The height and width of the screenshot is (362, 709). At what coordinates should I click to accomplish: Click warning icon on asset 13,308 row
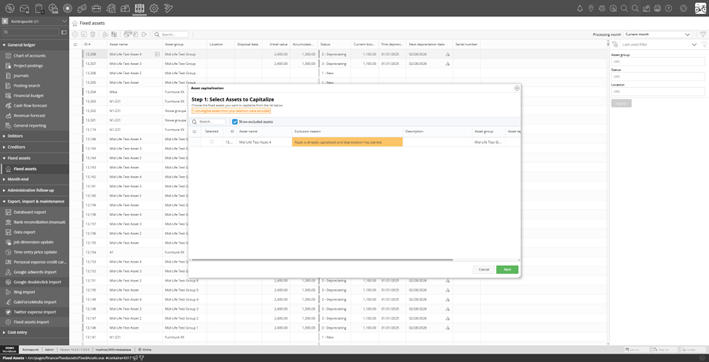(447, 54)
